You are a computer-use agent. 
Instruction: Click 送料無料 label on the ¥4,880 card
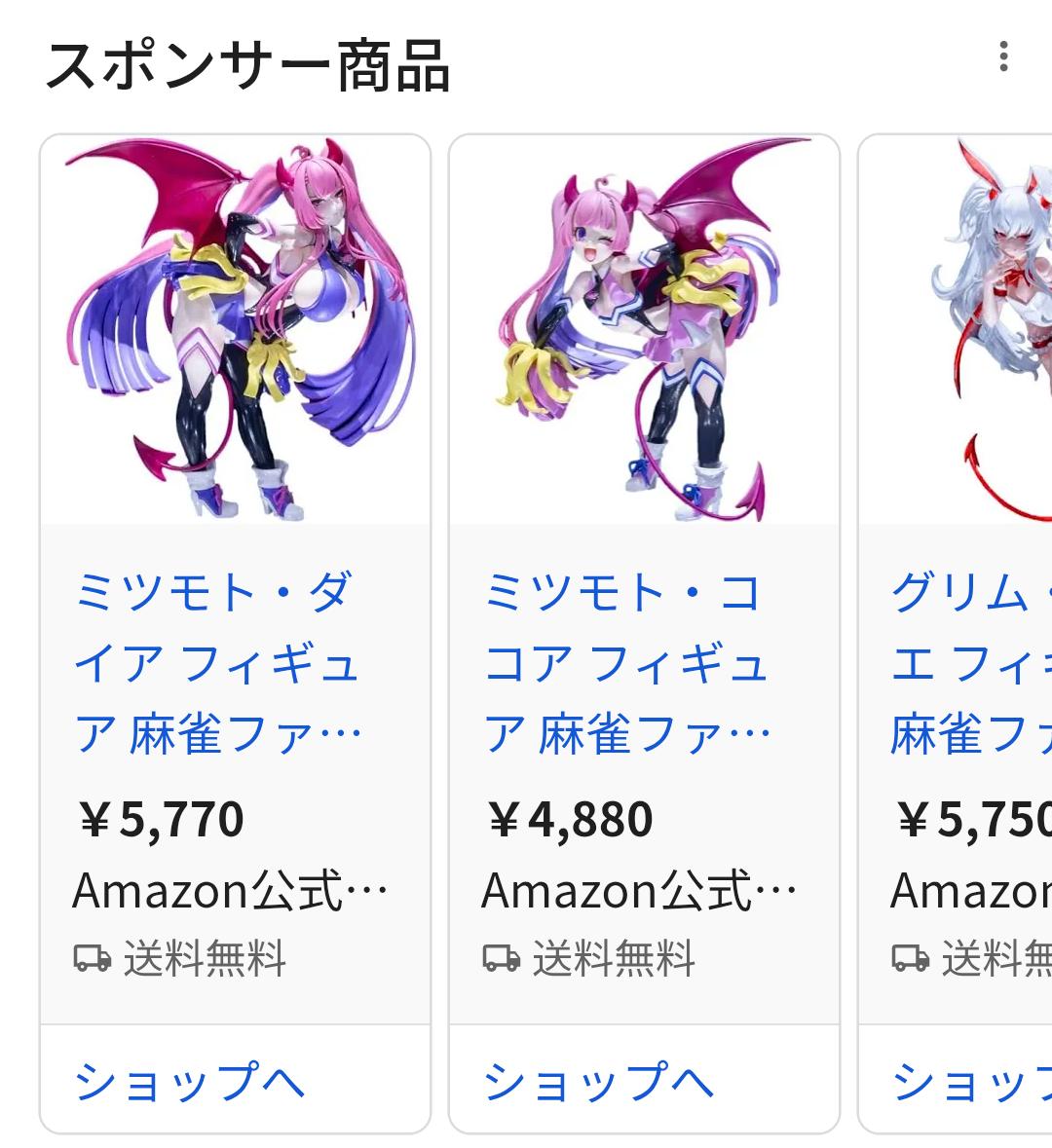click(614, 958)
